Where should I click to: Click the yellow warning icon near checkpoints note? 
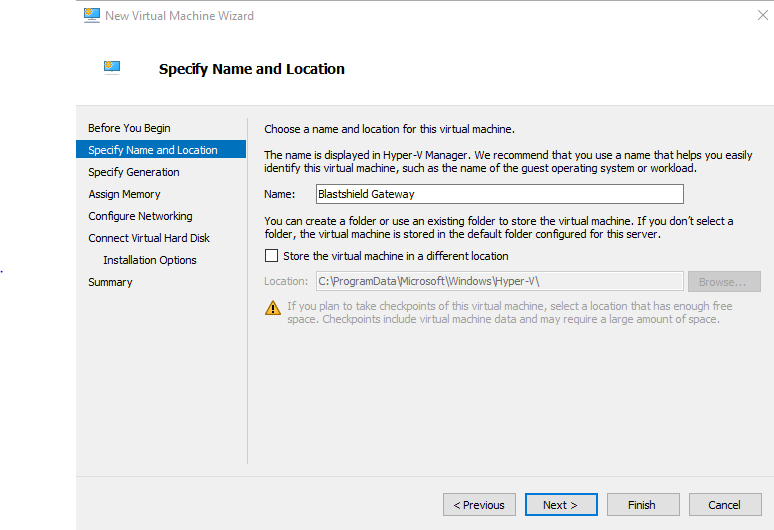[273, 309]
